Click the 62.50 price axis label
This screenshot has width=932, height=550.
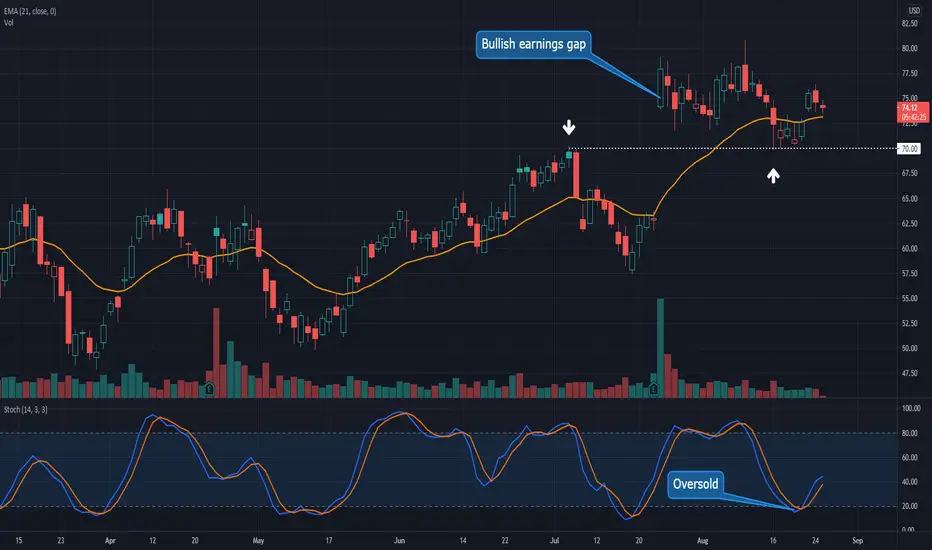click(909, 224)
